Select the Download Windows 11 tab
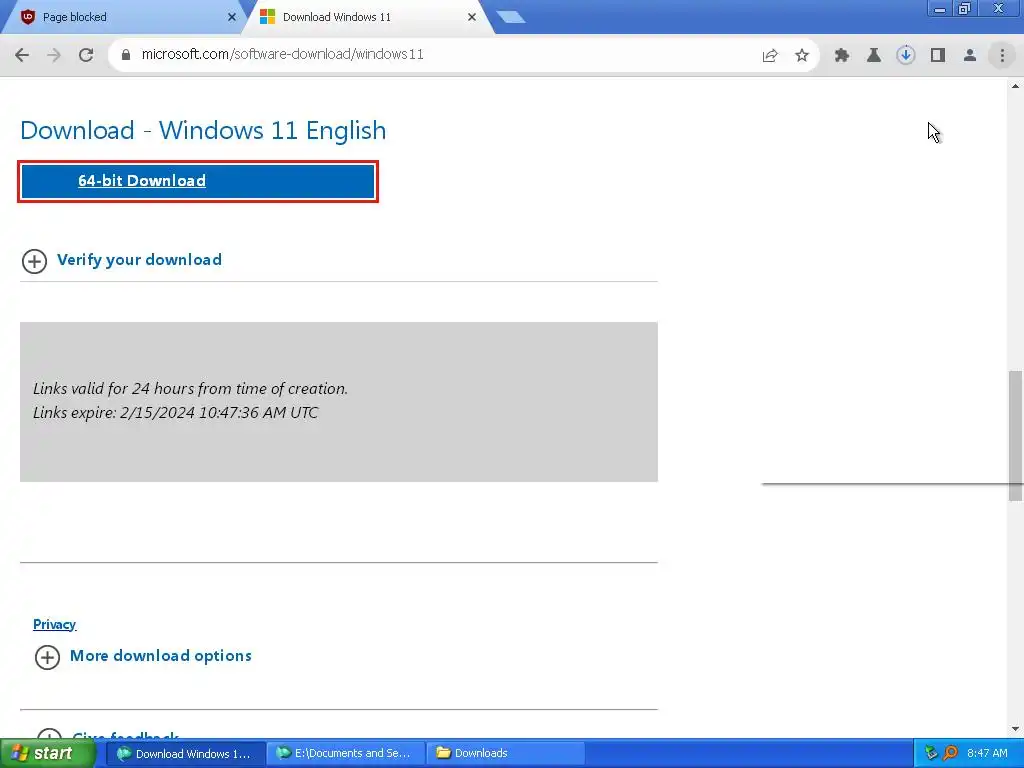This screenshot has height=768, width=1024. tap(366, 18)
